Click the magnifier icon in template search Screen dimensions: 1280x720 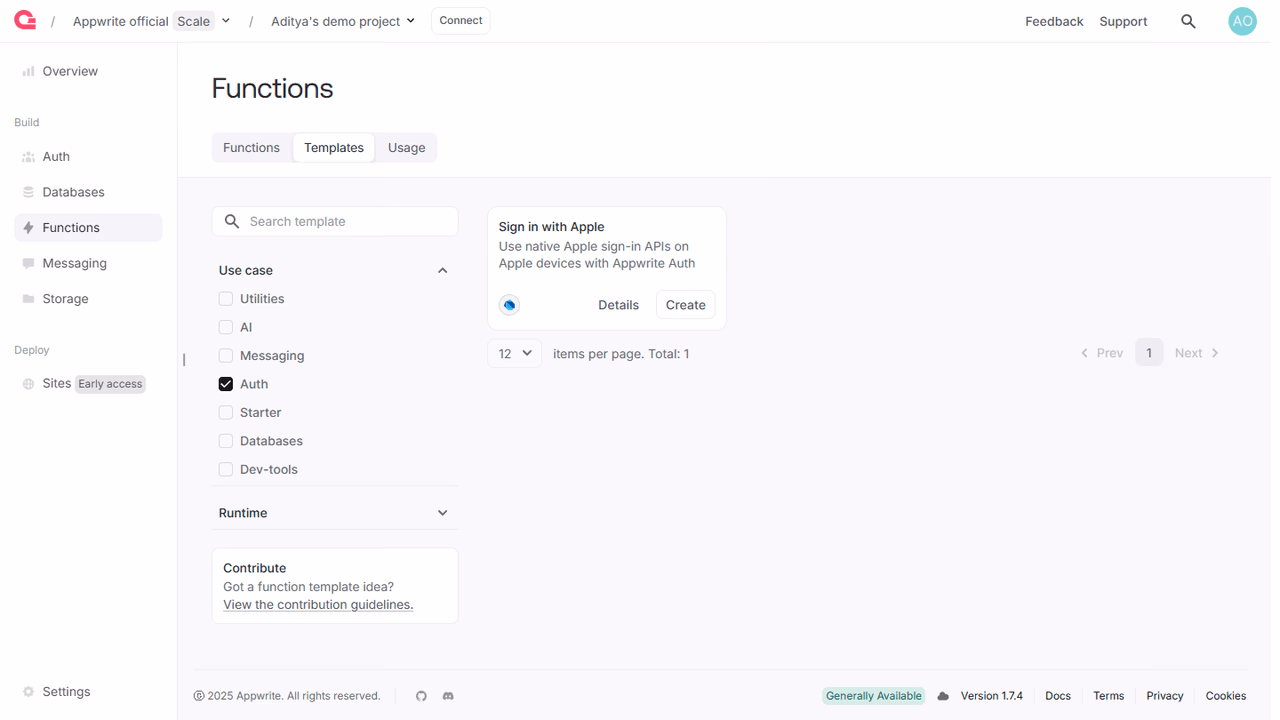[232, 221]
